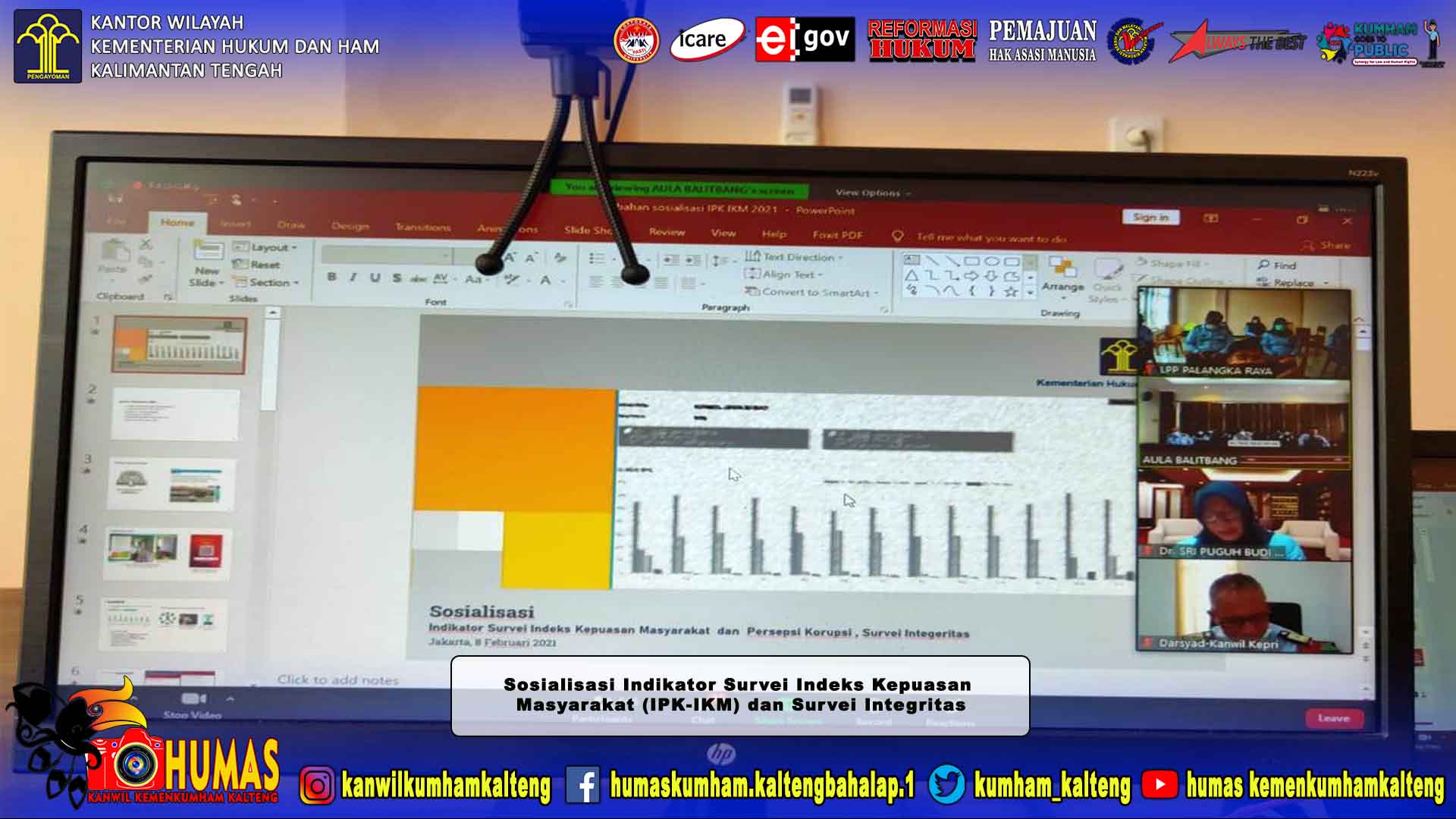
Task: Click the Paste icon in Clipboard group
Action: pos(115,251)
